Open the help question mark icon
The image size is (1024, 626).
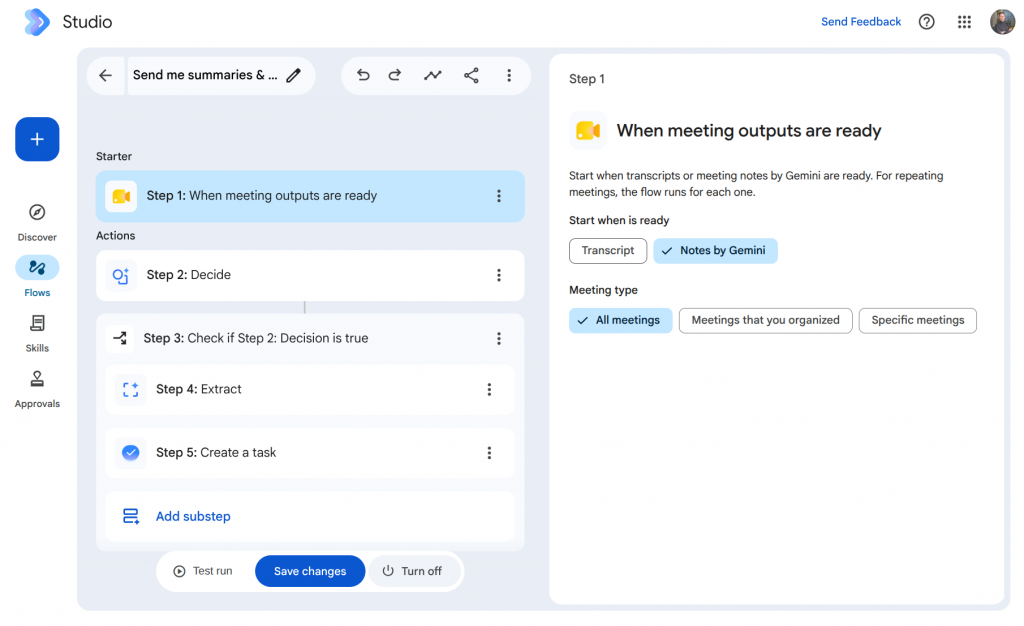[926, 22]
